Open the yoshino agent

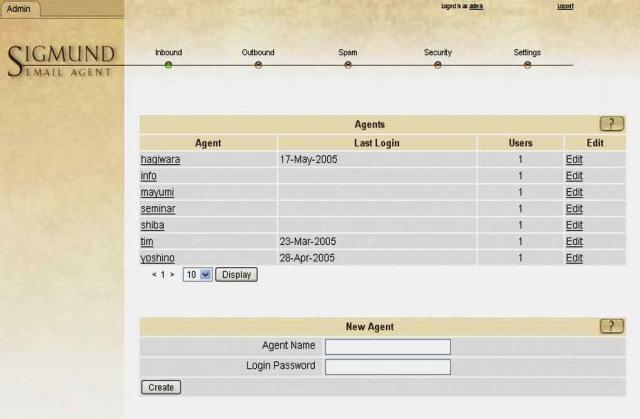pyautogui.click(x=157, y=258)
